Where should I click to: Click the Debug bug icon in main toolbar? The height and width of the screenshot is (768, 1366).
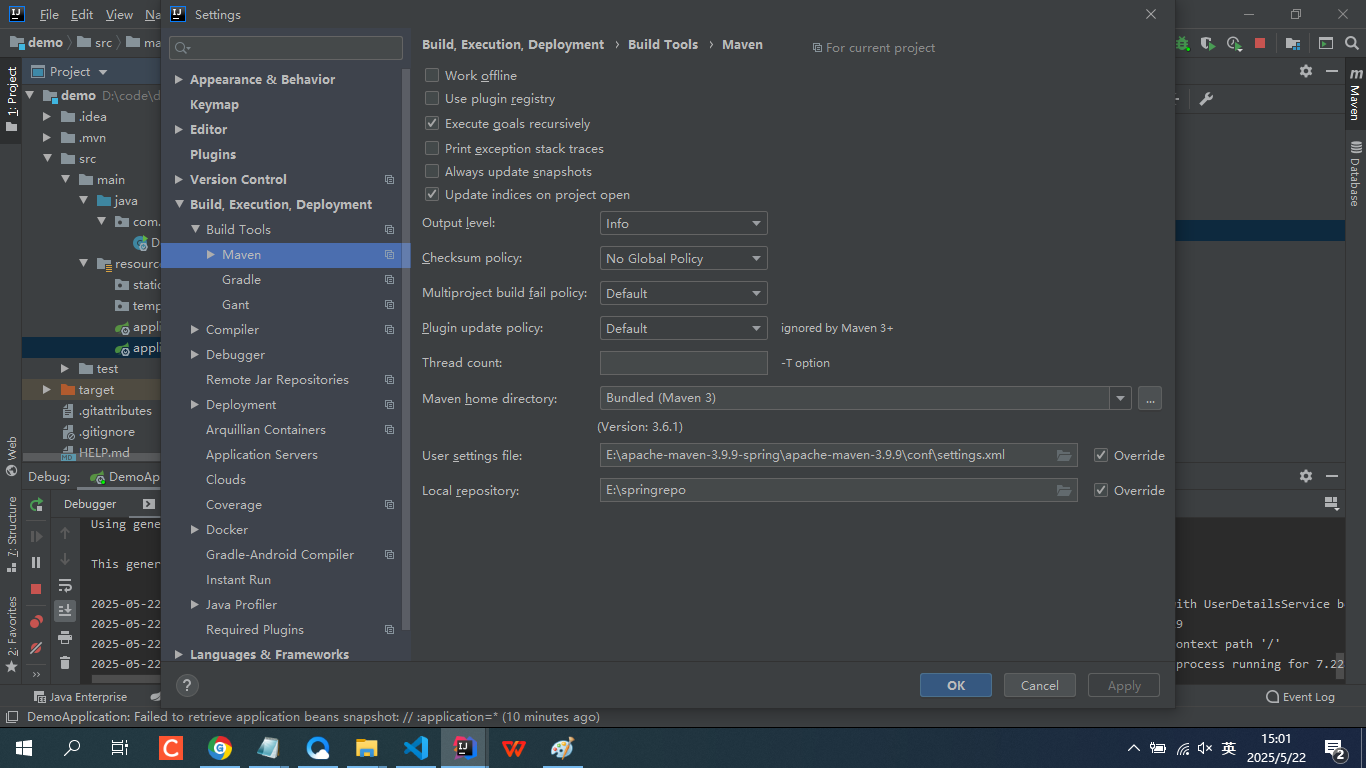[x=1183, y=44]
